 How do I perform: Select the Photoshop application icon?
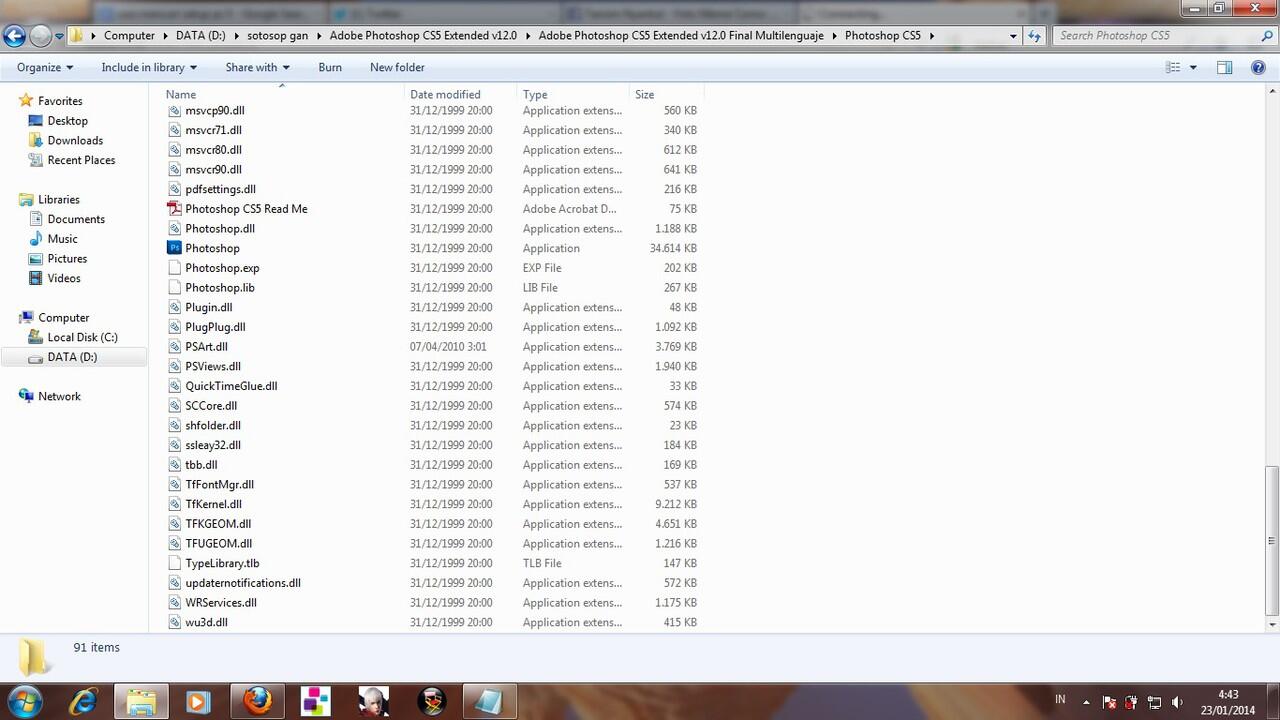[x=175, y=248]
